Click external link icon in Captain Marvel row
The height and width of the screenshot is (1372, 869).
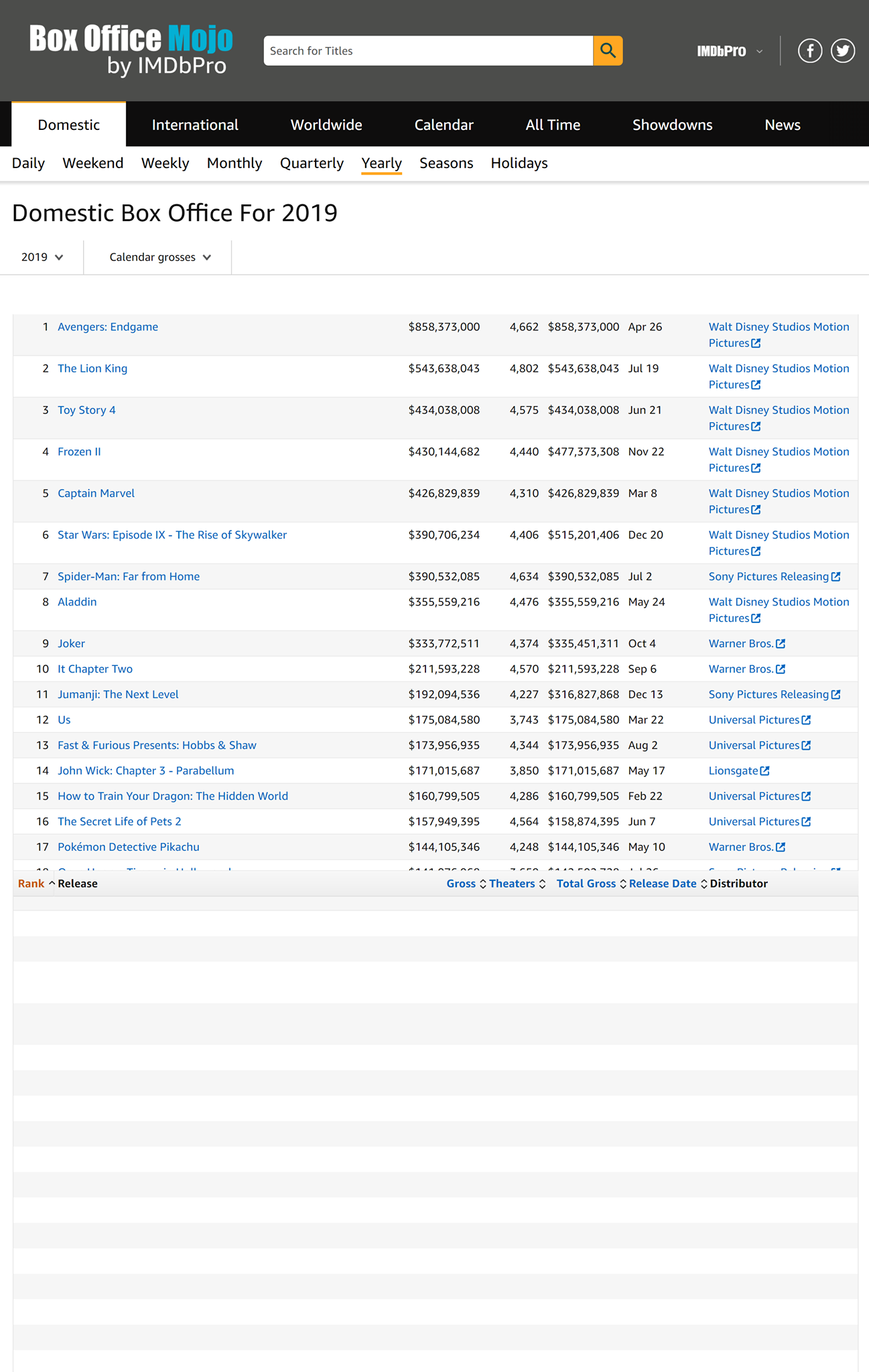pos(756,510)
